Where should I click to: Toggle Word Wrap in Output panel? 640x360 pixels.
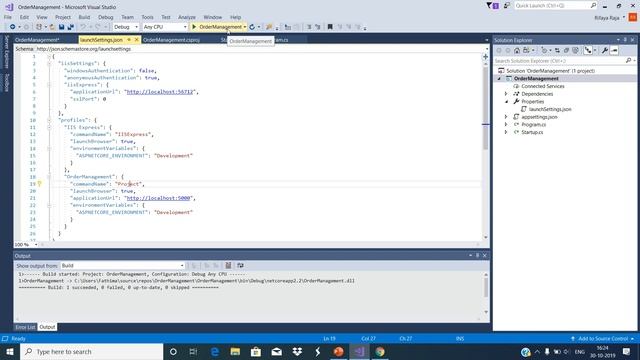click(240, 265)
